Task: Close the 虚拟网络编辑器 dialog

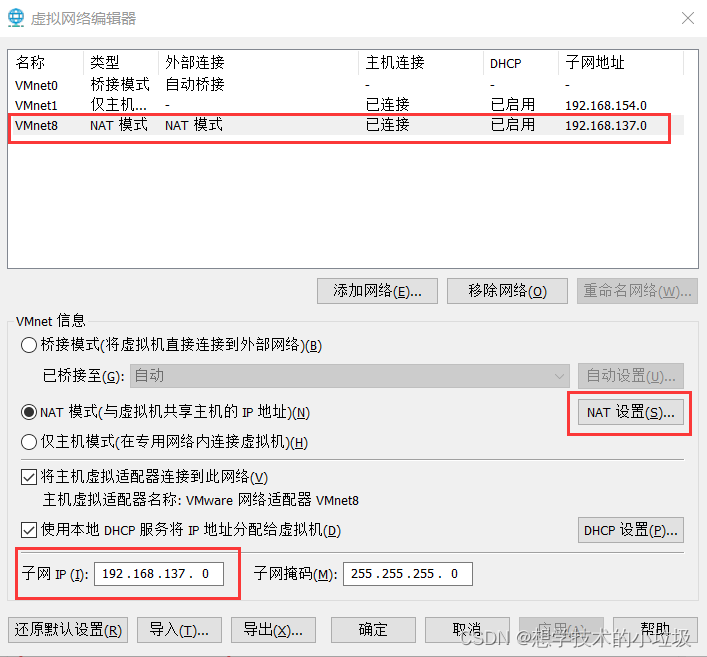Action: pos(688,18)
